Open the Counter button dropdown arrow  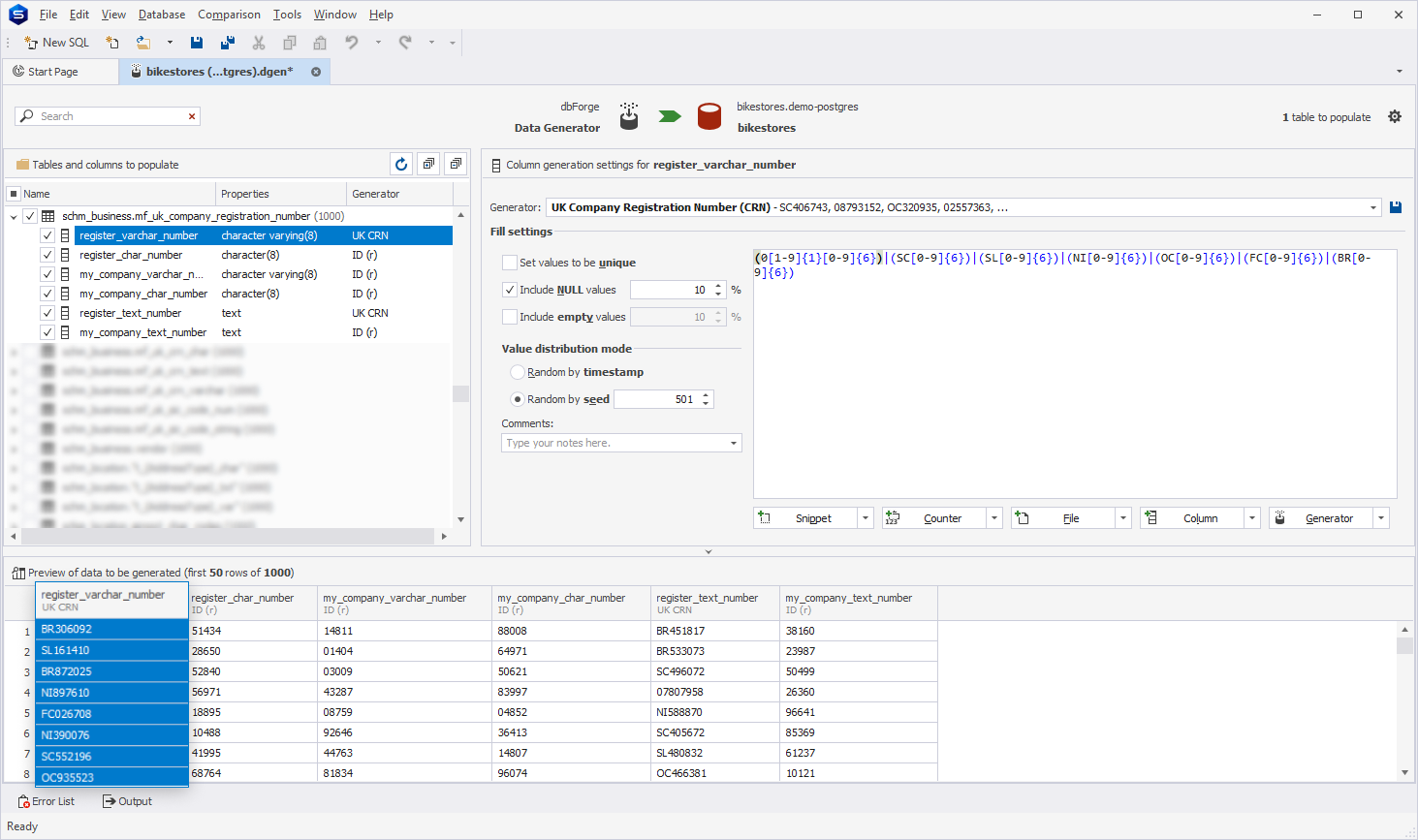(x=994, y=518)
